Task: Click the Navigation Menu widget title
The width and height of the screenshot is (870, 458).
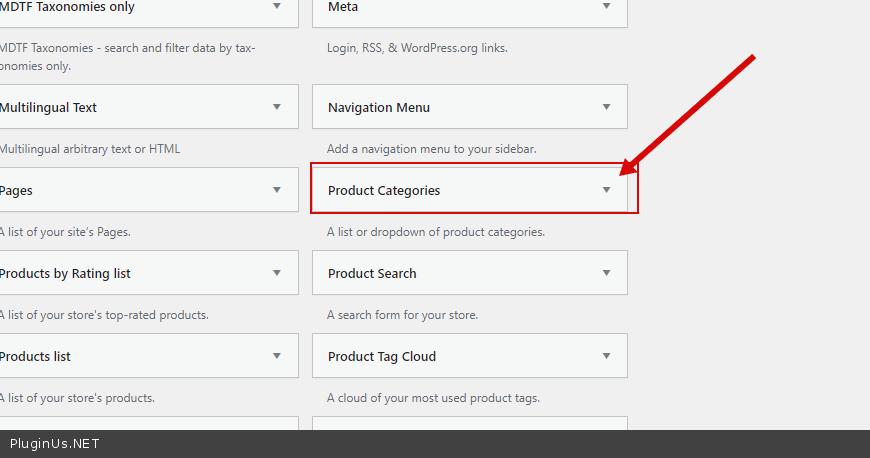Action: 379,107
